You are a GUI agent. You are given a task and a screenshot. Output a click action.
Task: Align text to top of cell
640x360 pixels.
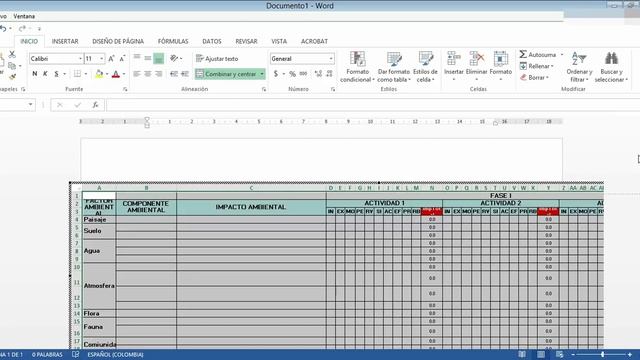coord(137,58)
